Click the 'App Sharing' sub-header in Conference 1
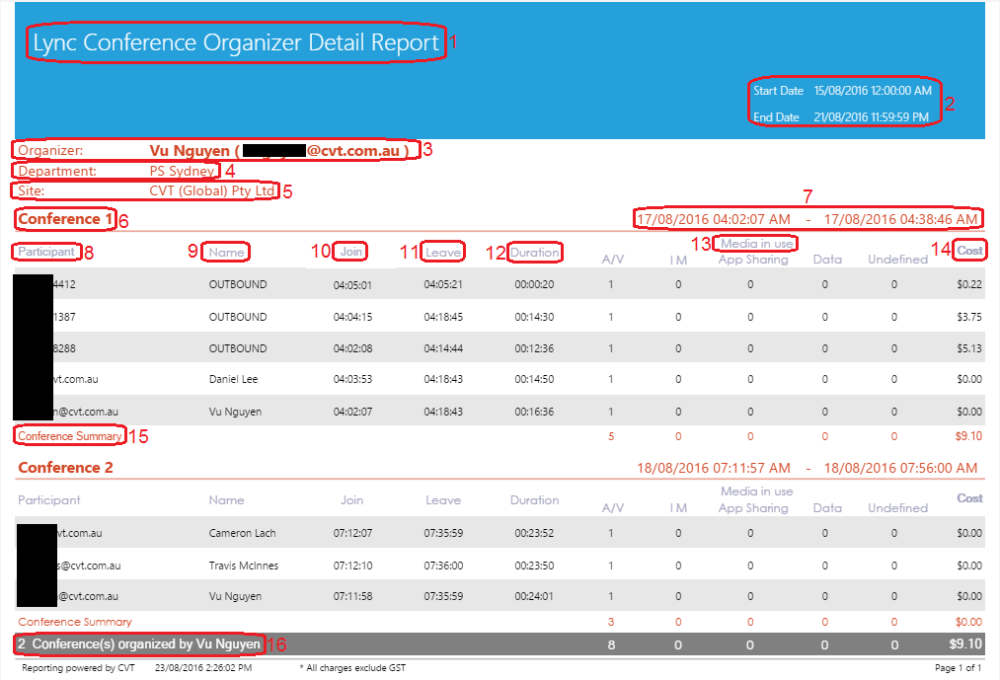 753,260
